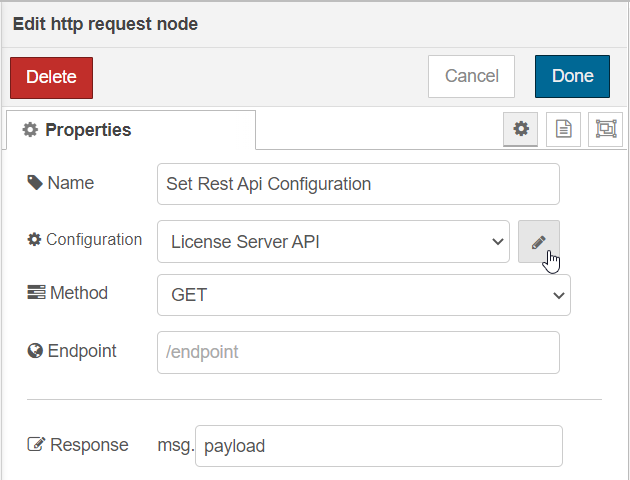Confirm changes with the Done button

coord(572,76)
